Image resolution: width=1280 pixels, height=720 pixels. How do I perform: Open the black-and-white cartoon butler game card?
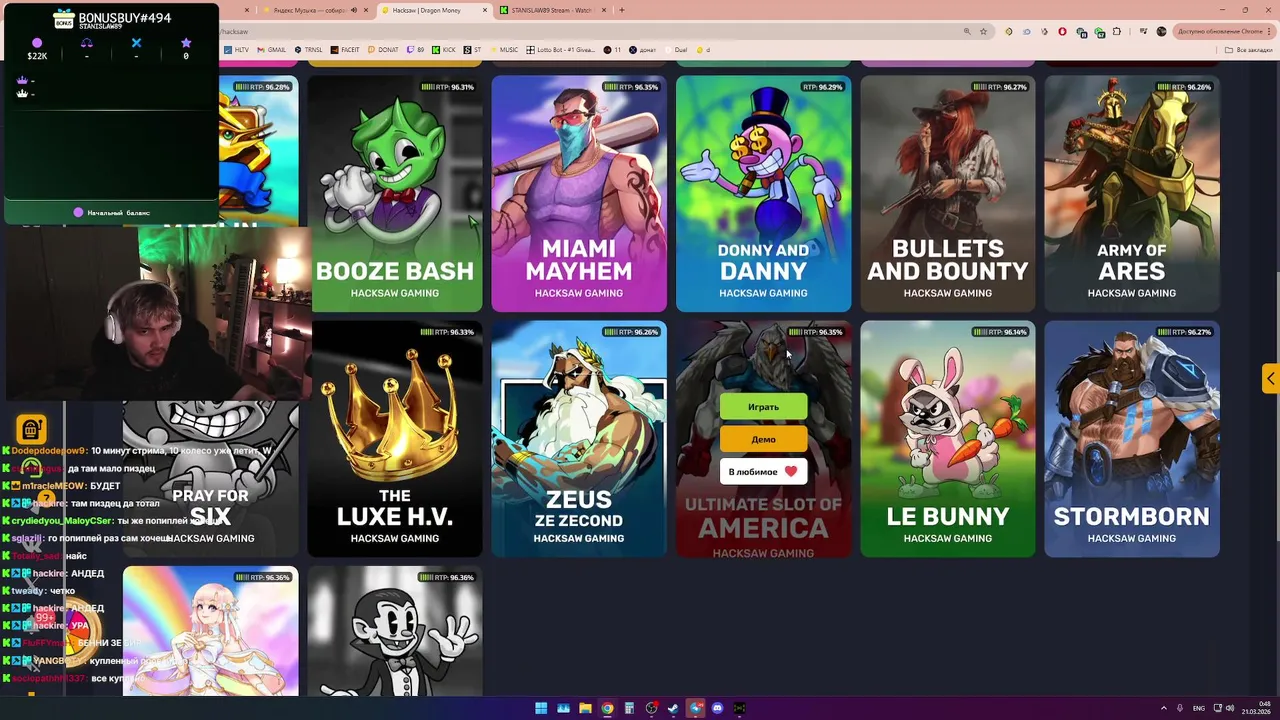pyautogui.click(x=395, y=631)
